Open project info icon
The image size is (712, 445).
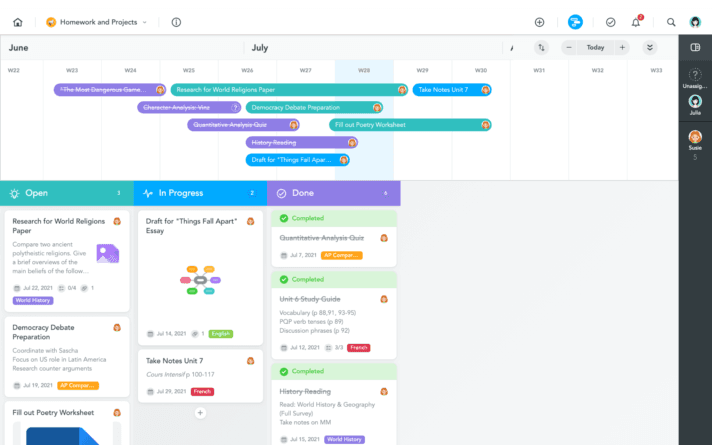coord(176,21)
